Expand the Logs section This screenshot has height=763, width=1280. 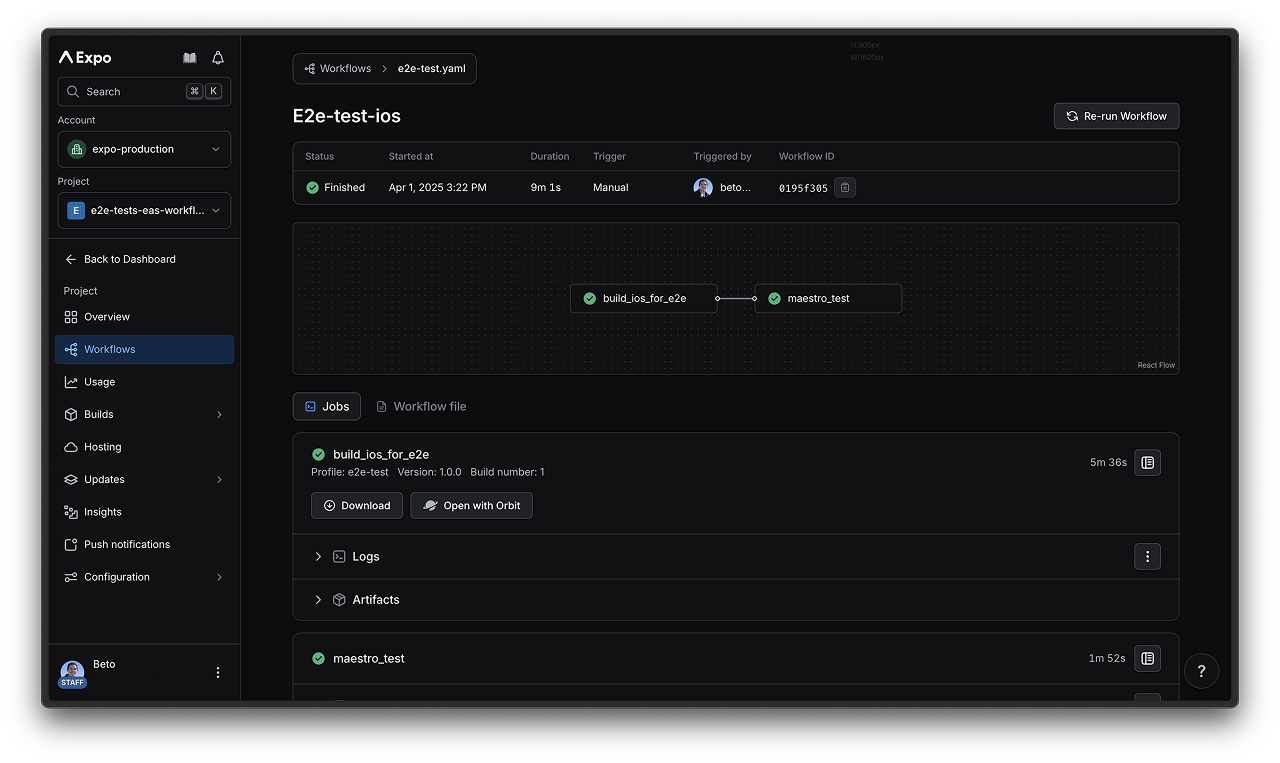pyautogui.click(x=318, y=556)
